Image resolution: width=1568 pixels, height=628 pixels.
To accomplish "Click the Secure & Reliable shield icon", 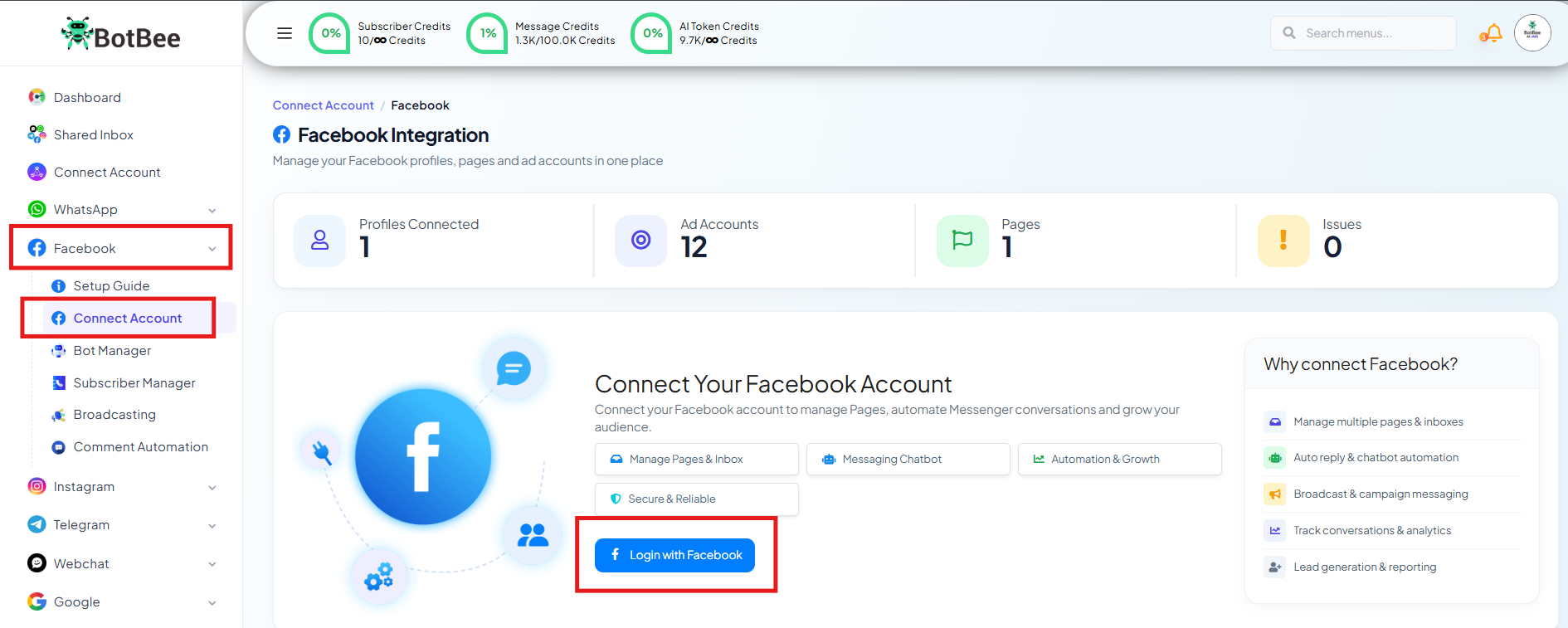I will [616, 499].
